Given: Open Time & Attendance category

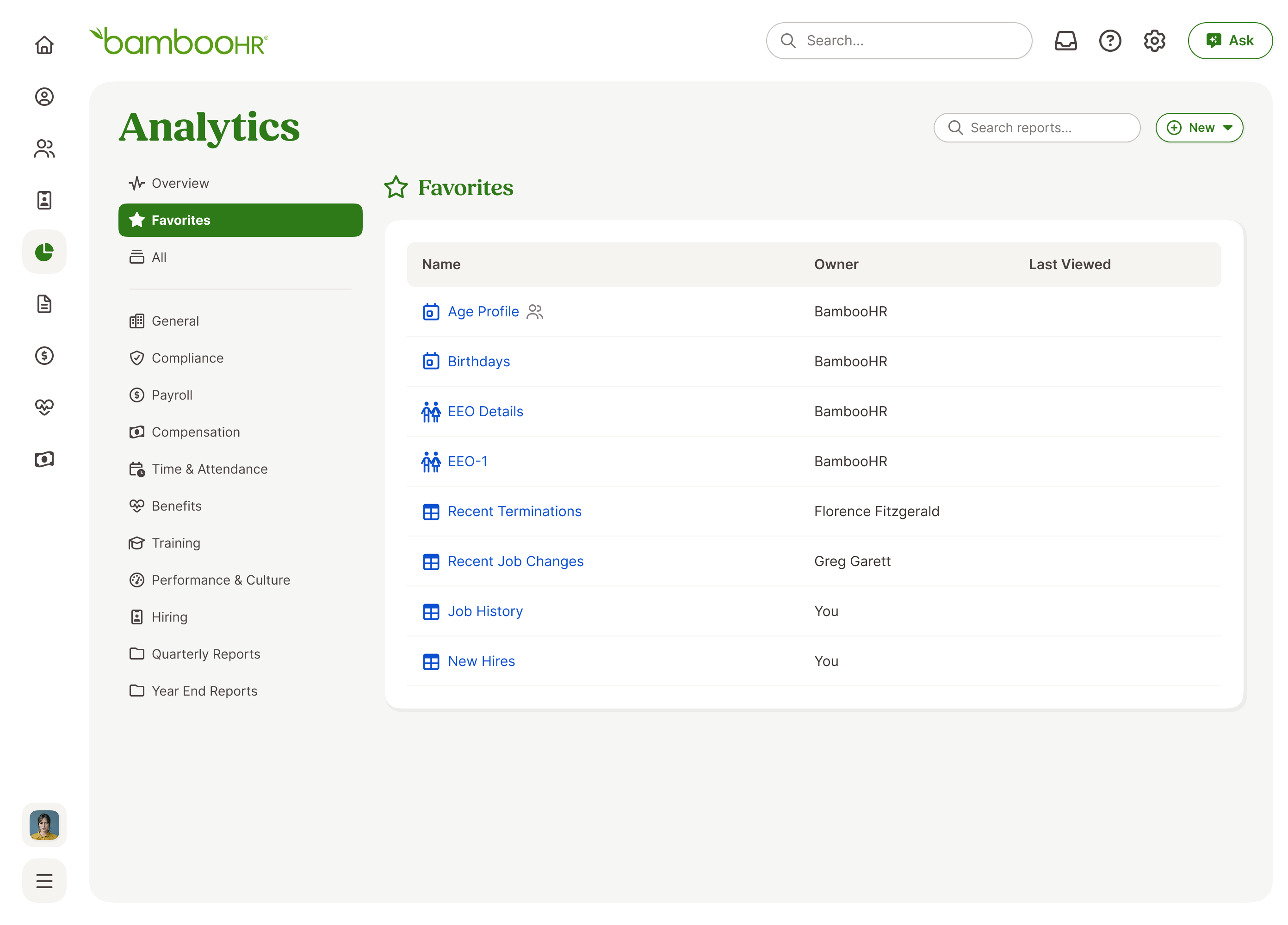Looking at the screenshot, I should coord(240,469).
